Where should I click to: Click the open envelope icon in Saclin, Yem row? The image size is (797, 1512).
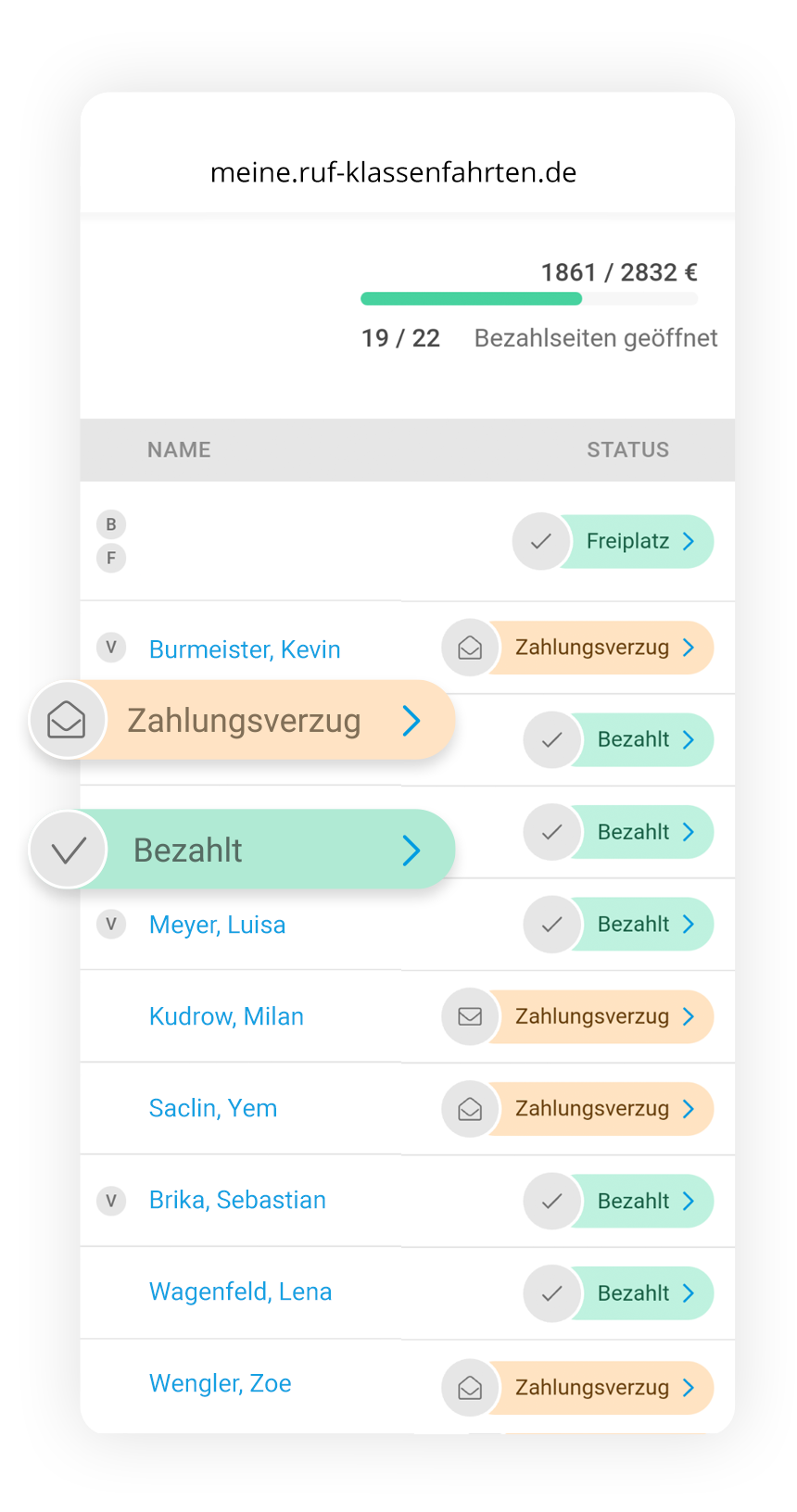[470, 1109]
